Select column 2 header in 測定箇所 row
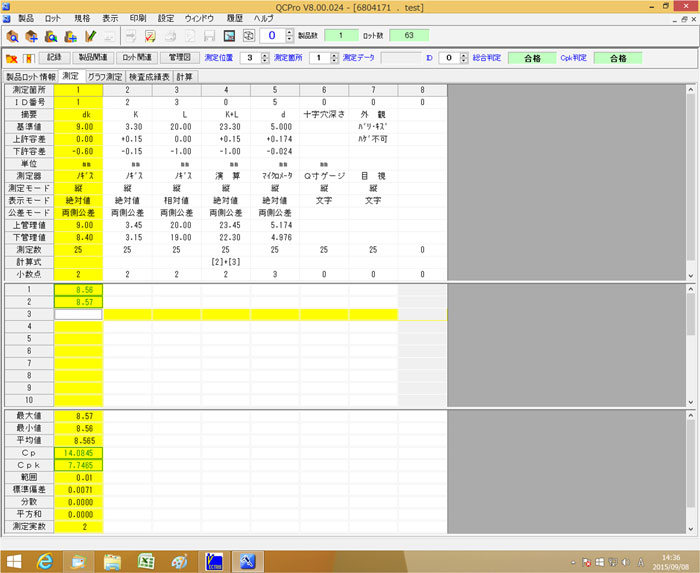Image resolution: width=700 pixels, height=573 pixels. click(127, 90)
